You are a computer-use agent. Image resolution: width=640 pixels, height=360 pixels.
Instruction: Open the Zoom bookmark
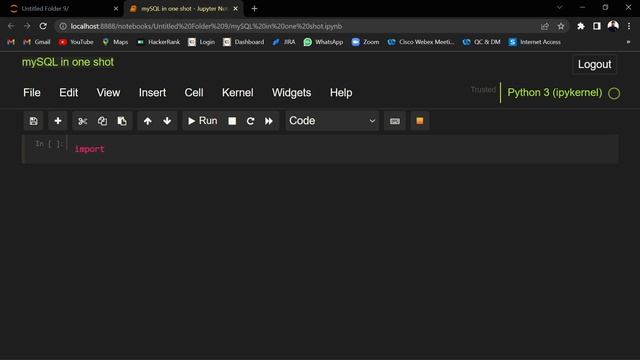(365, 42)
